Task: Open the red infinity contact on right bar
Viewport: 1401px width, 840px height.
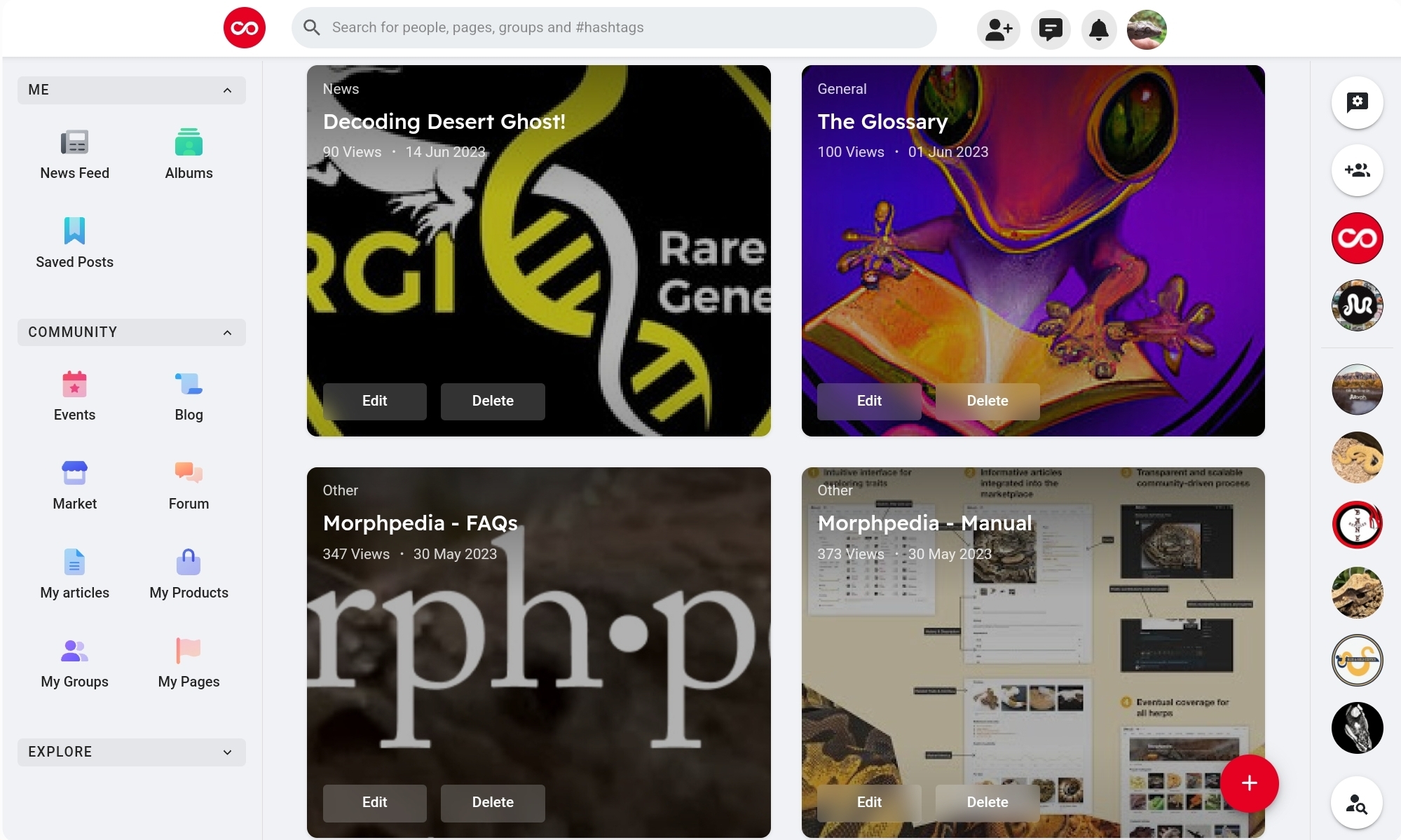Action: [1357, 238]
